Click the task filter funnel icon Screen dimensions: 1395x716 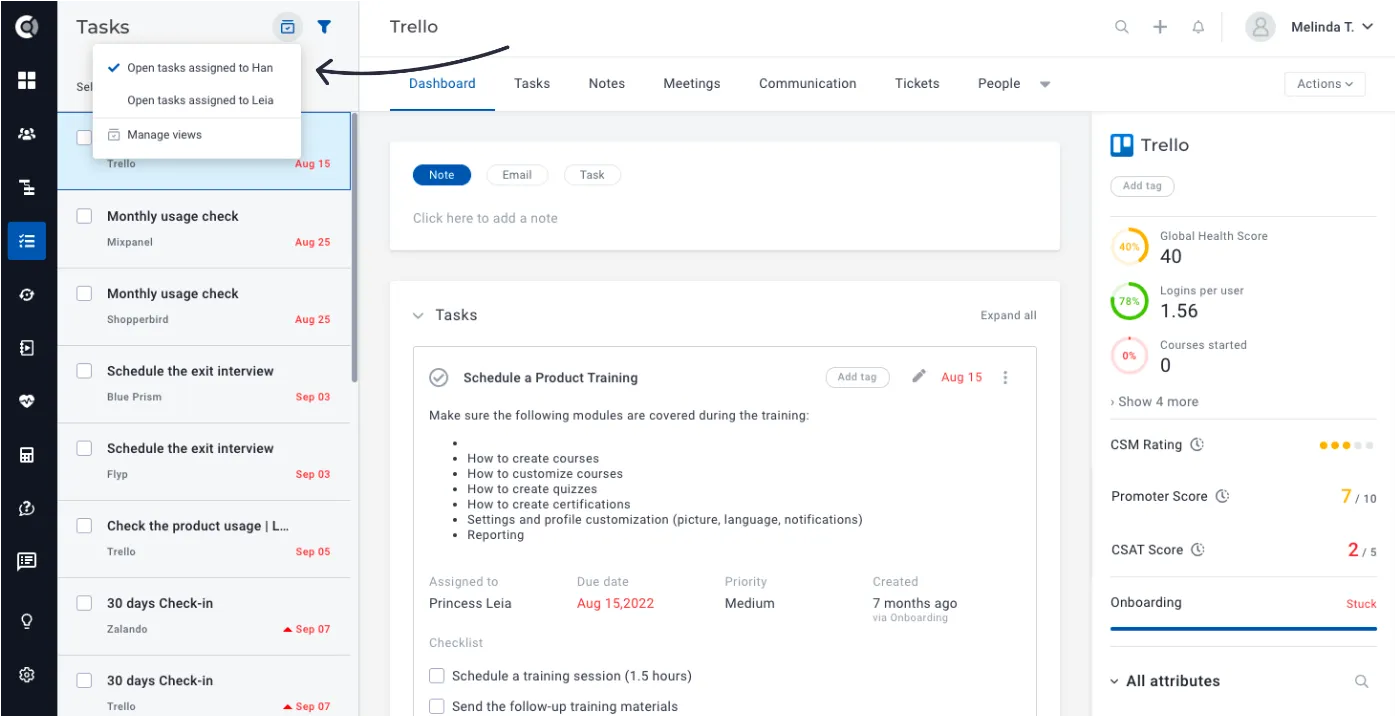click(324, 27)
